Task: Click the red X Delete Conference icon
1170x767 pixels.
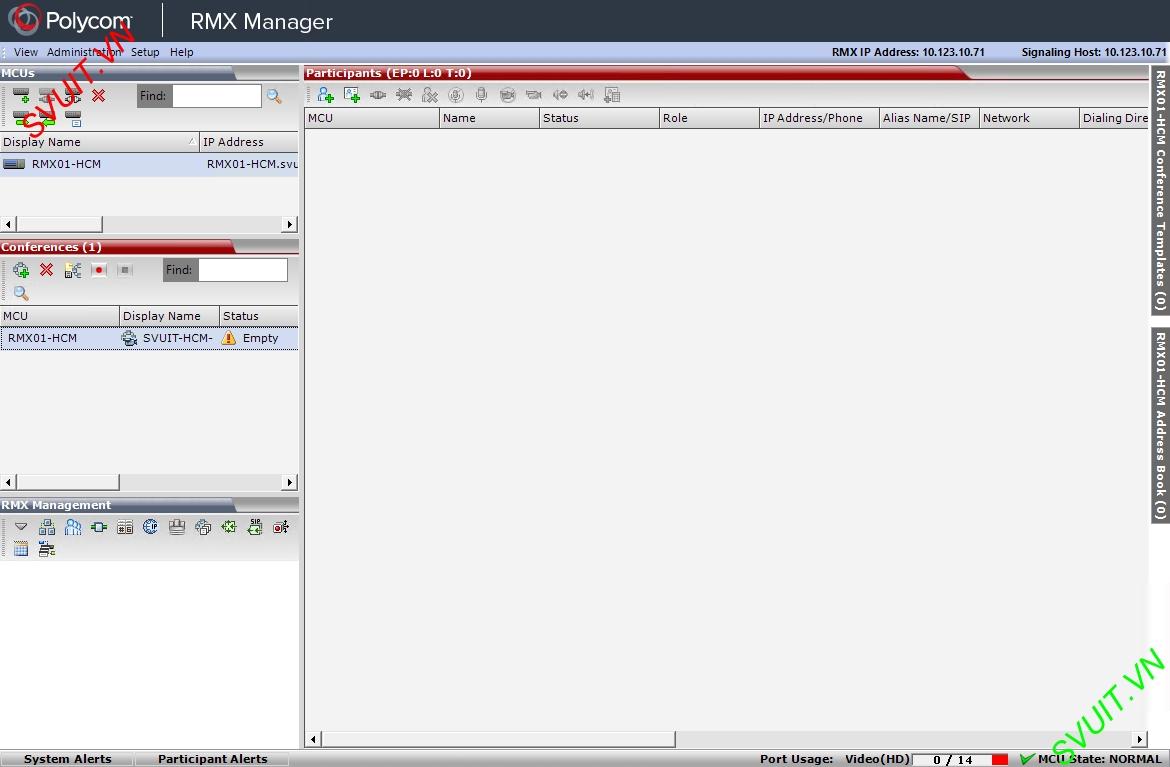Action: [46, 269]
